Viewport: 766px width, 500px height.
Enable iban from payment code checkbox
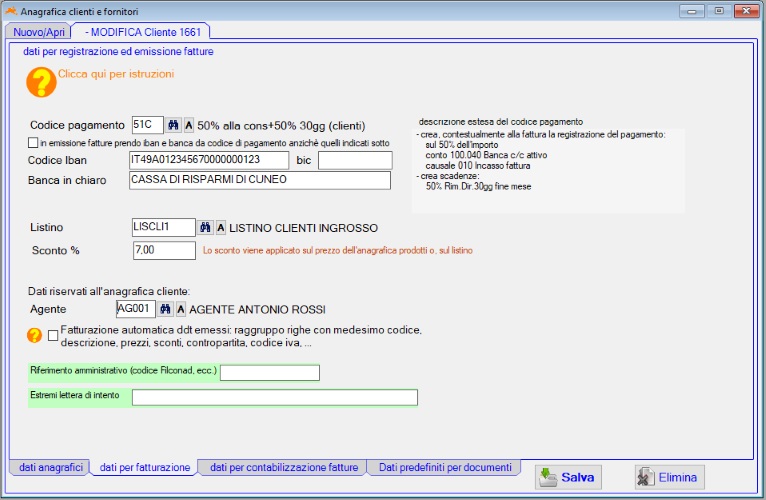coord(33,143)
